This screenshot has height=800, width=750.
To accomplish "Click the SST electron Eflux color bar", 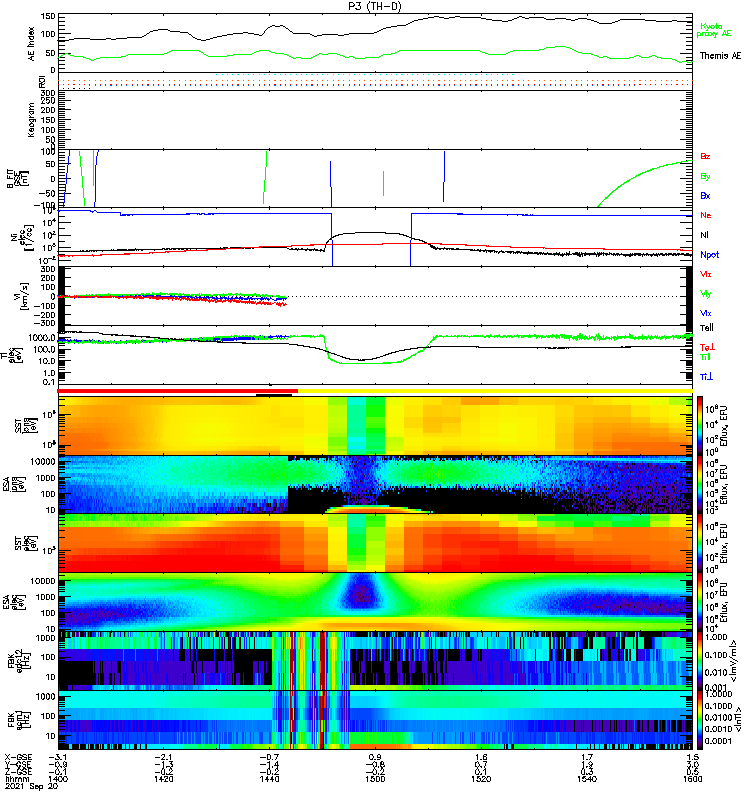I will pyautogui.click(x=699, y=543).
